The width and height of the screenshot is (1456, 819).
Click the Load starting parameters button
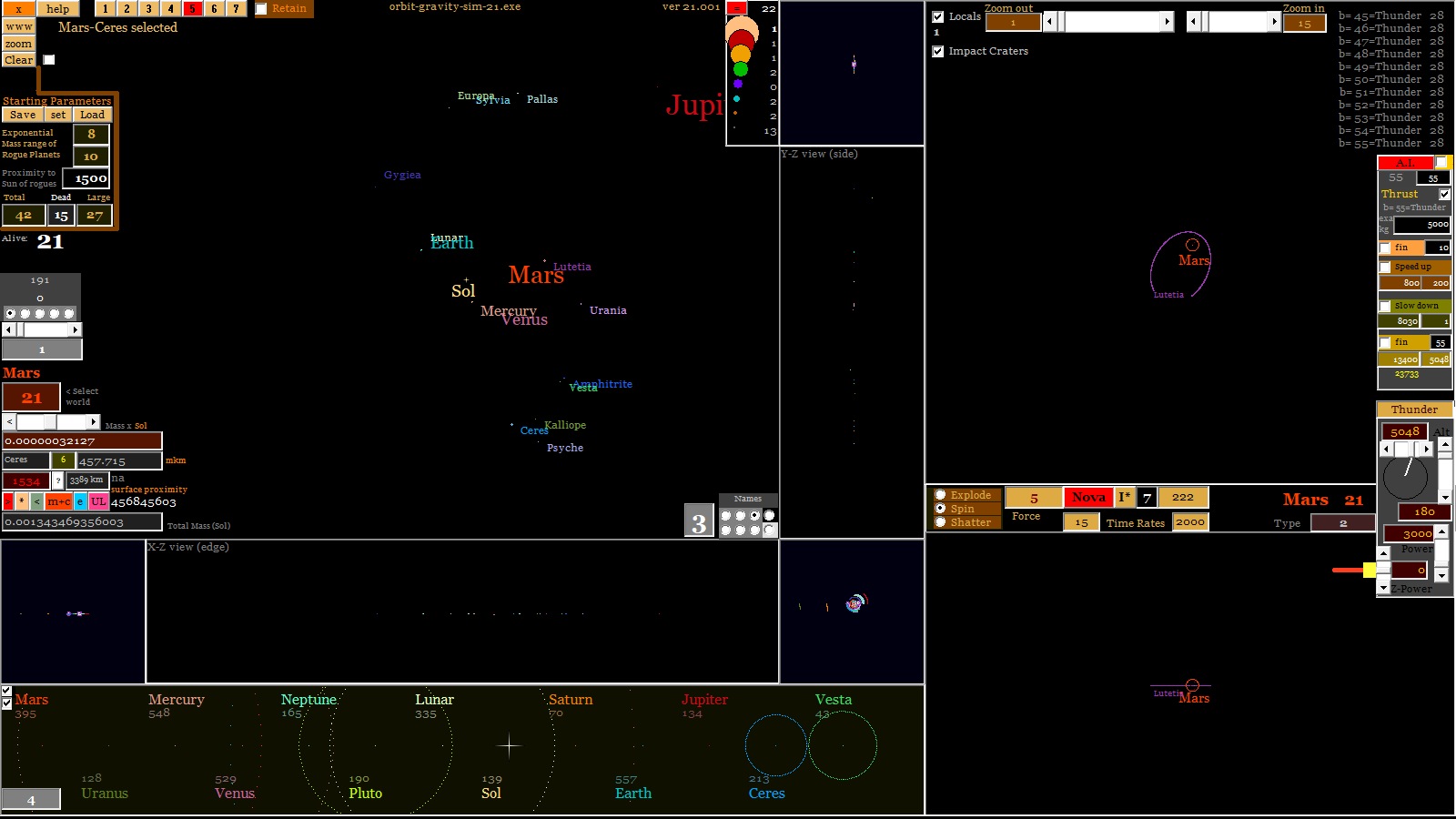coord(92,116)
